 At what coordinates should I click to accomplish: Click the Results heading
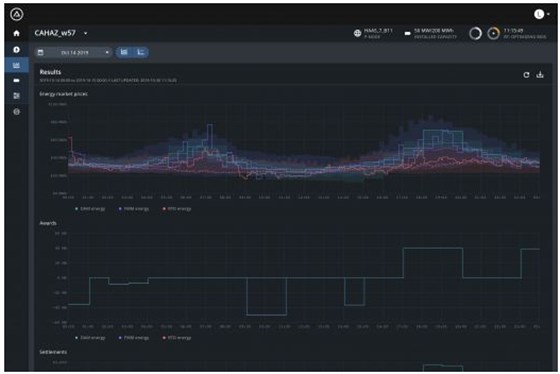[50, 72]
